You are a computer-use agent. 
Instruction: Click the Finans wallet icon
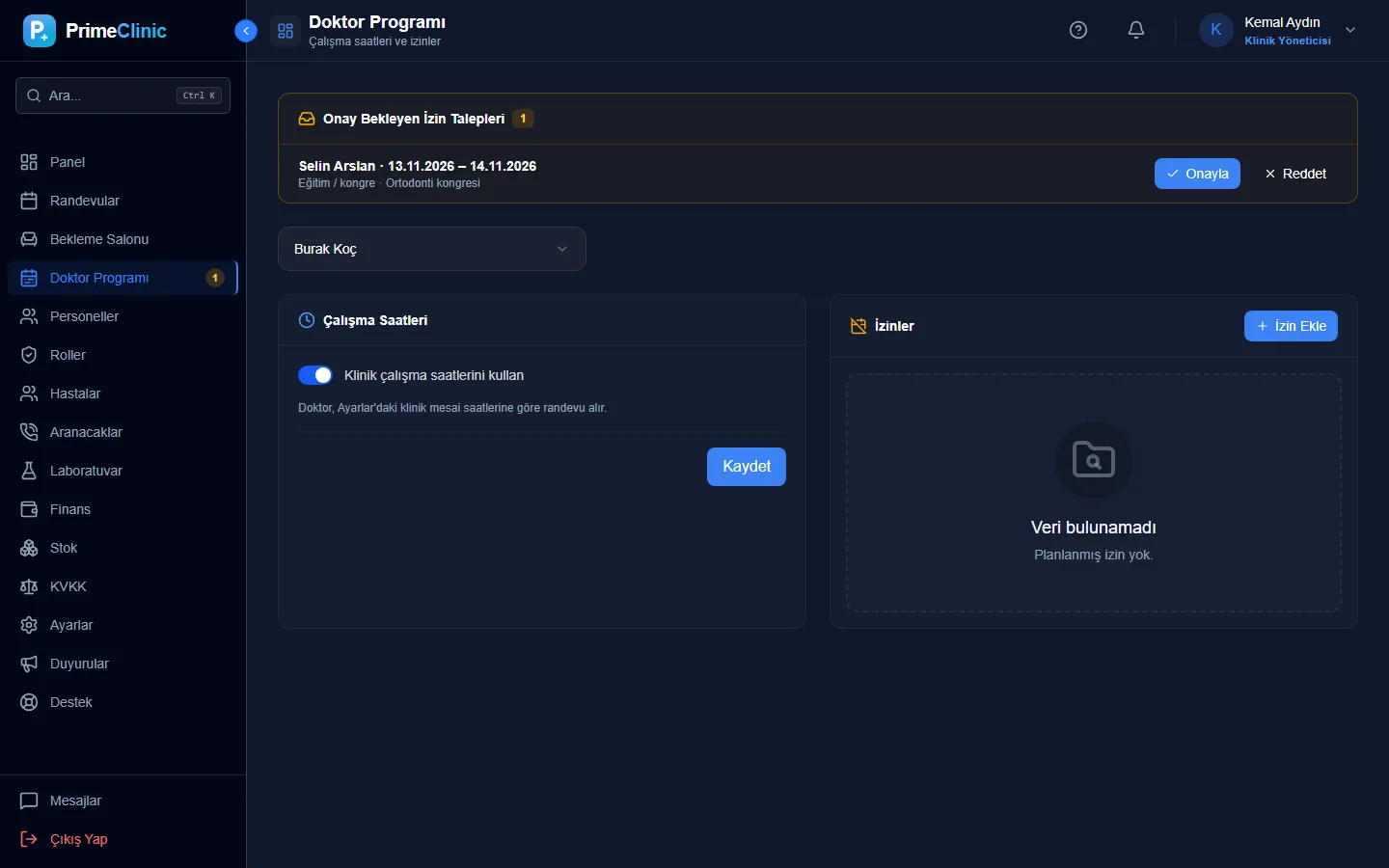29,509
